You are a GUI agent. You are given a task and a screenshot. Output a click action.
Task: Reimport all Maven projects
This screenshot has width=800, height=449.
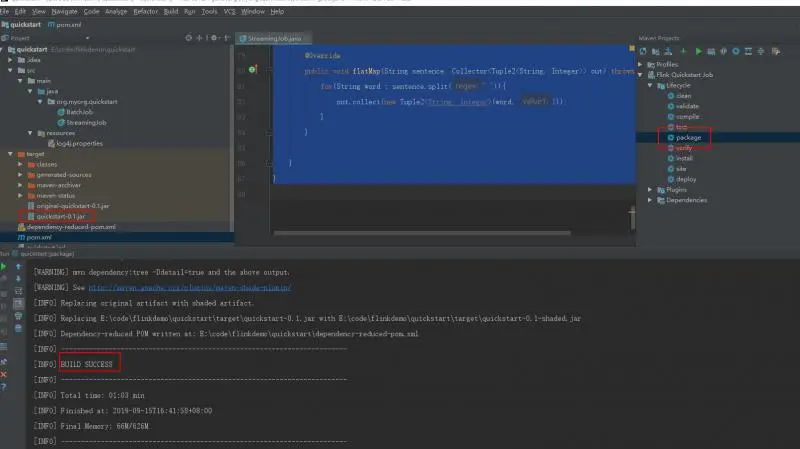tap(643, 52)
